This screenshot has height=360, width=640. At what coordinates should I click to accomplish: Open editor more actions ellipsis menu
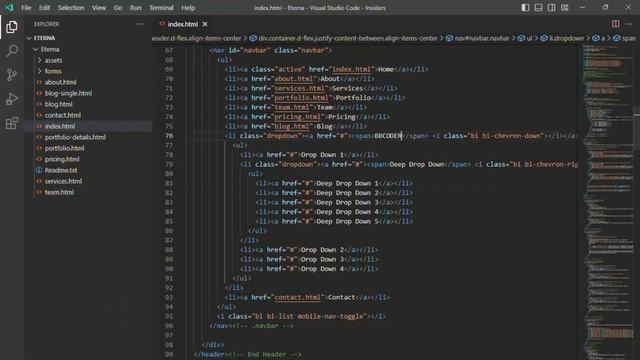[629, 24]
